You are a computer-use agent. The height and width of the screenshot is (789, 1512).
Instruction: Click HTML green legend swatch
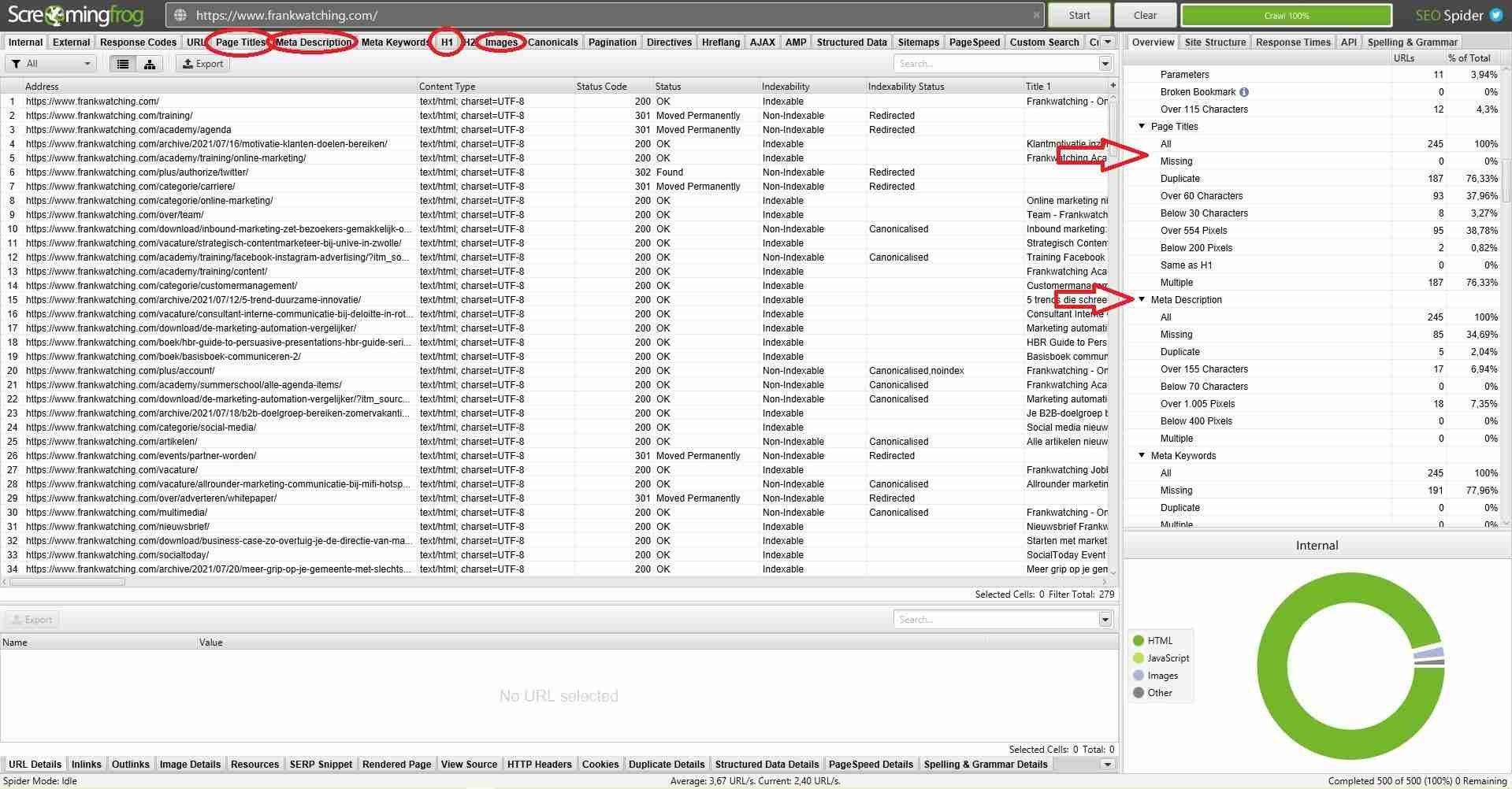(x=1138, y=641)
